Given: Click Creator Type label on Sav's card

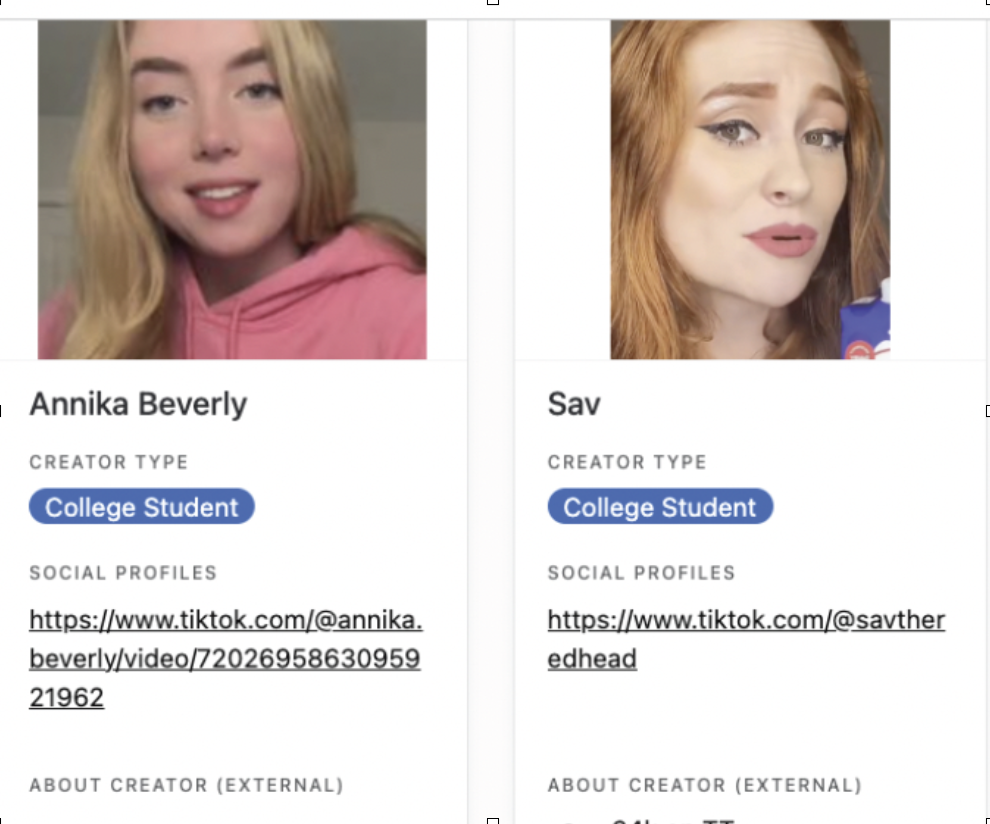Looking at the screenshot, I should 627,462.
